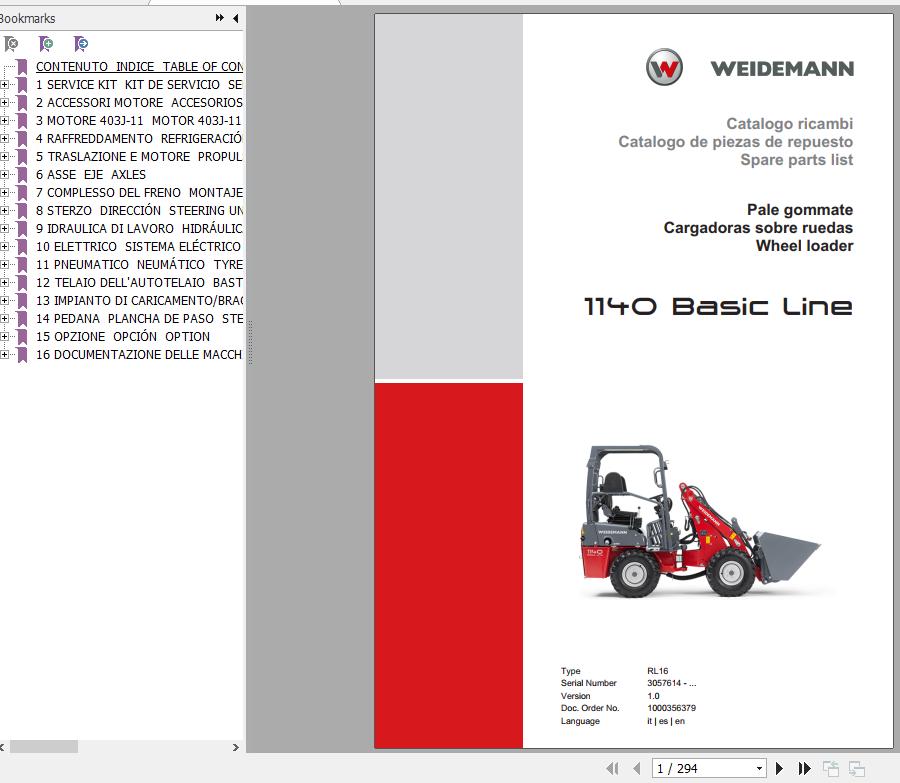Expand the 12 TELAIO DELL'AUTOTELAIO bookmark

(5, 282)
